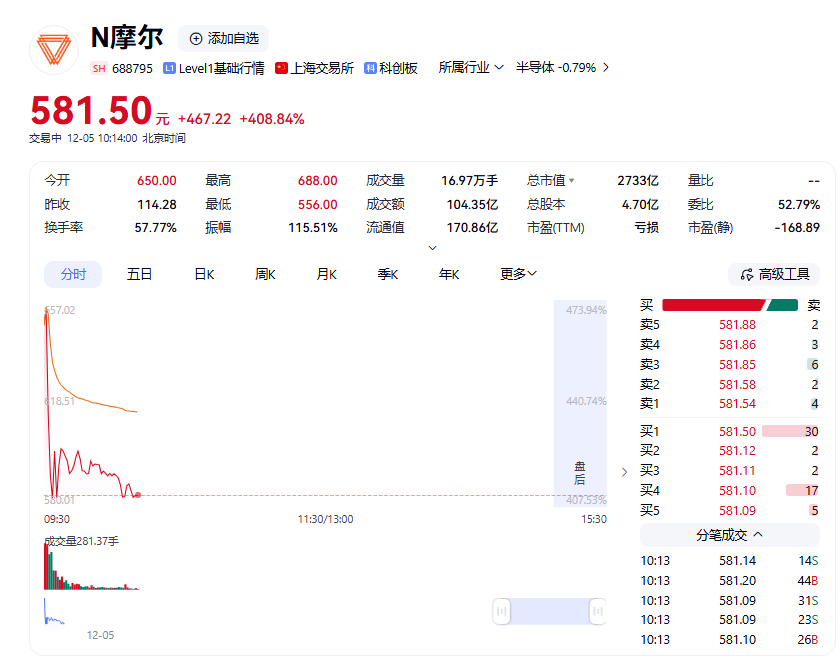This screenshot has height=664, width=838.
Task: Click the 盘后 after-hours area of chart
Action: tap(580, 472)
